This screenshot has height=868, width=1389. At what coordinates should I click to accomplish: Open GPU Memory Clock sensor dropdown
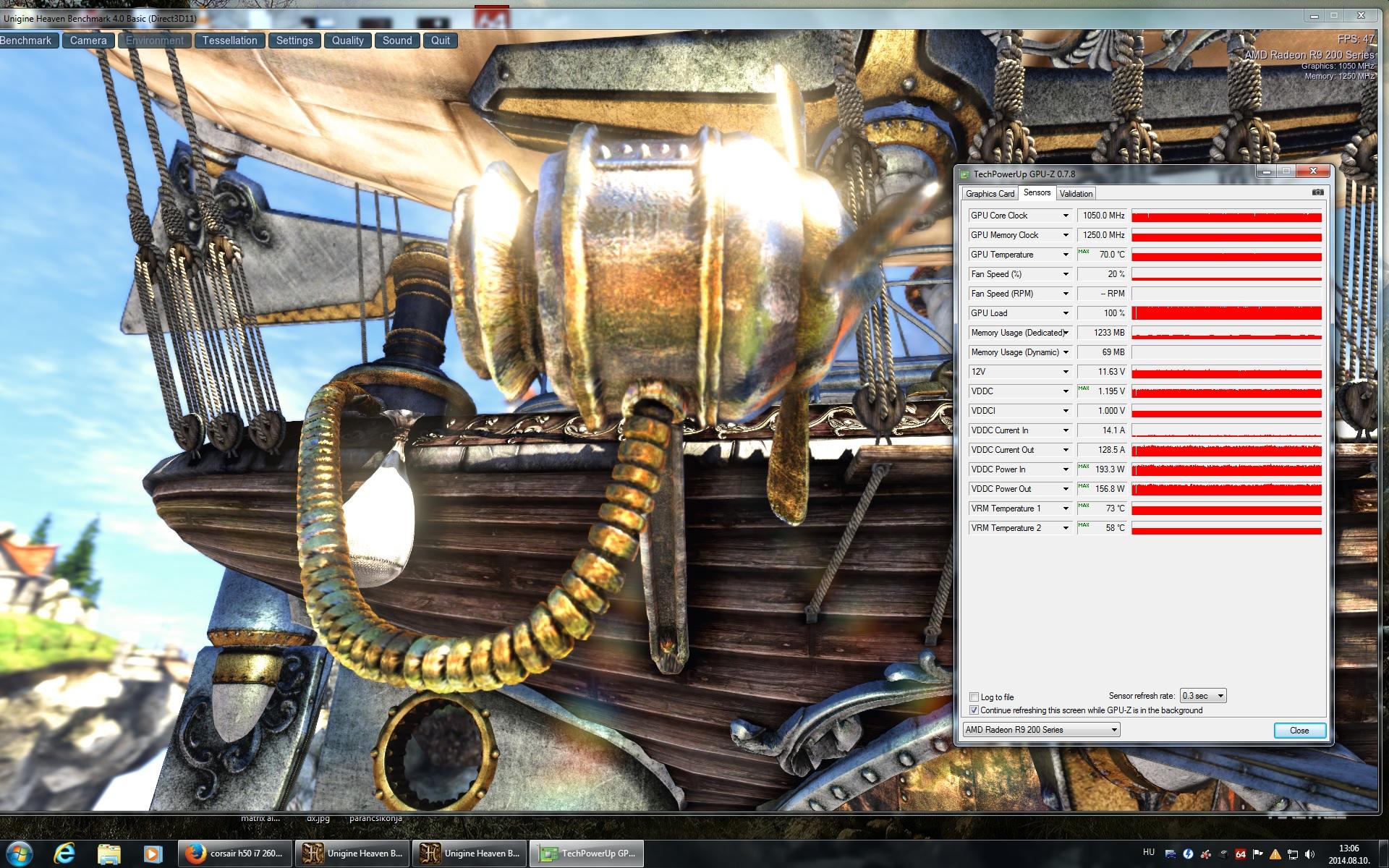click(x=1066, y=235)
